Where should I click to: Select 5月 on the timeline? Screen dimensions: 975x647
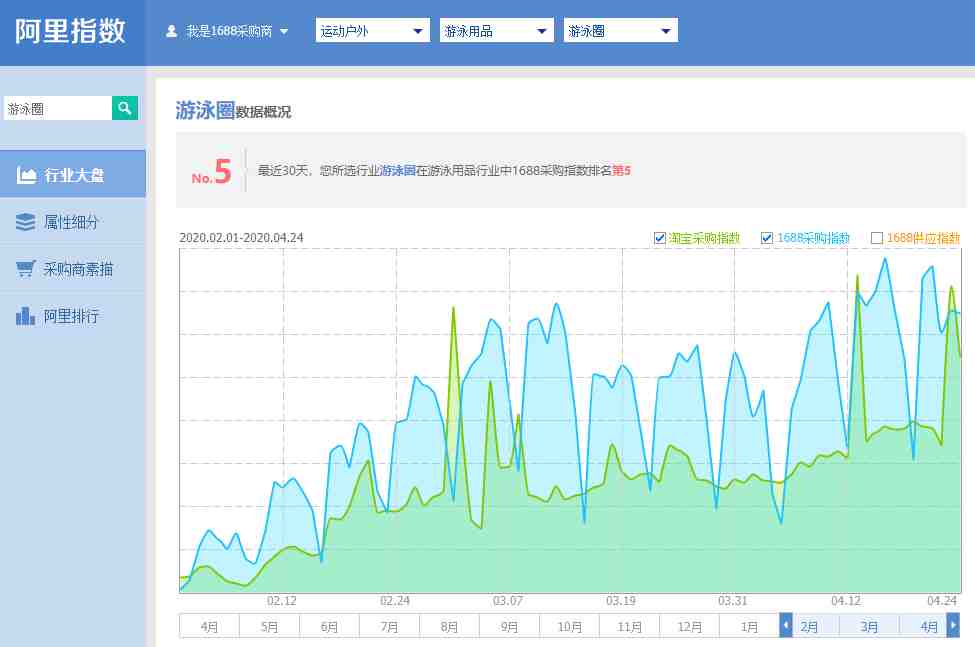(x=269, y=626)
